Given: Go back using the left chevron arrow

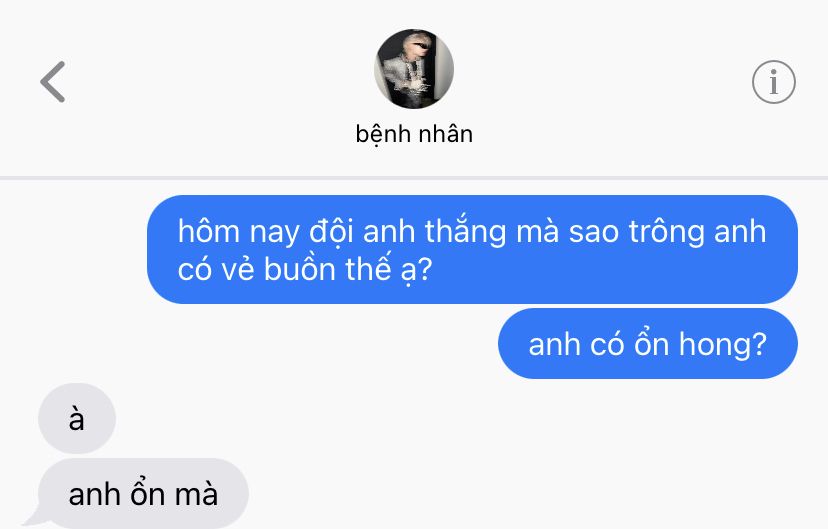Looking at the screenshot, I should (53, 82).
